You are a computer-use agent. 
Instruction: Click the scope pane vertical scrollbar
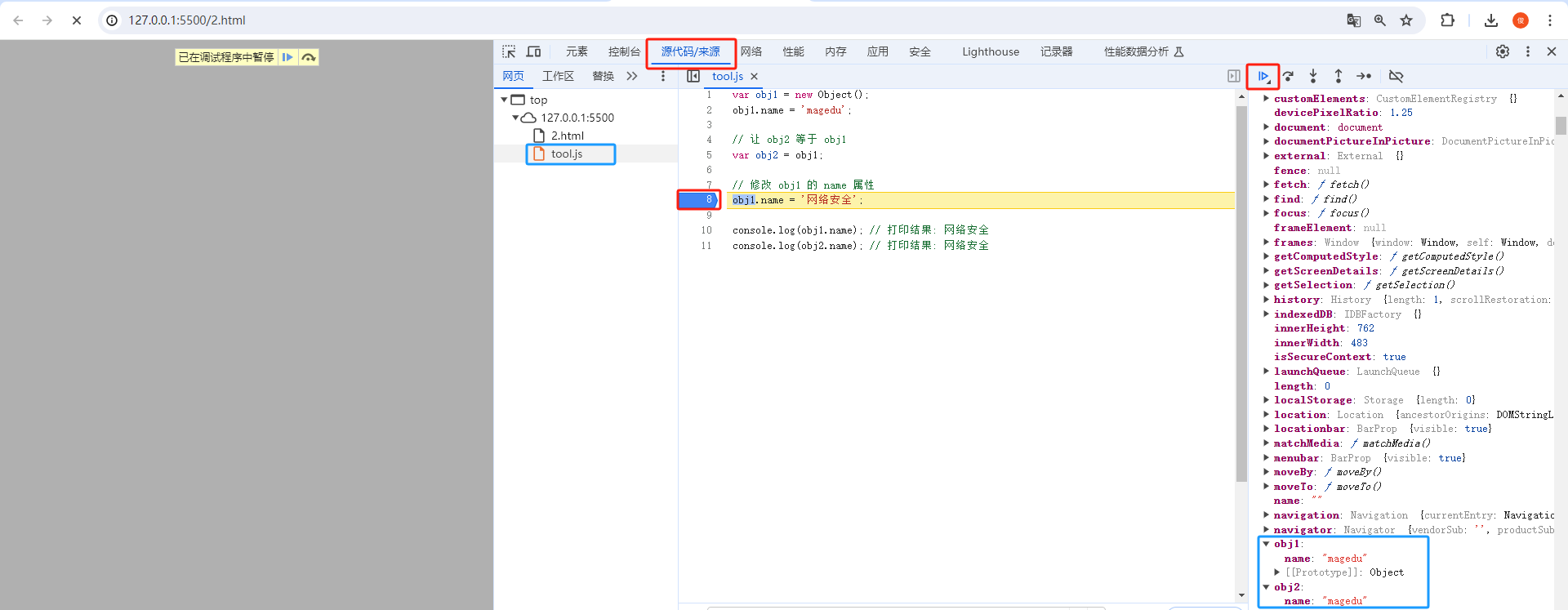[x=1561, y=126]
